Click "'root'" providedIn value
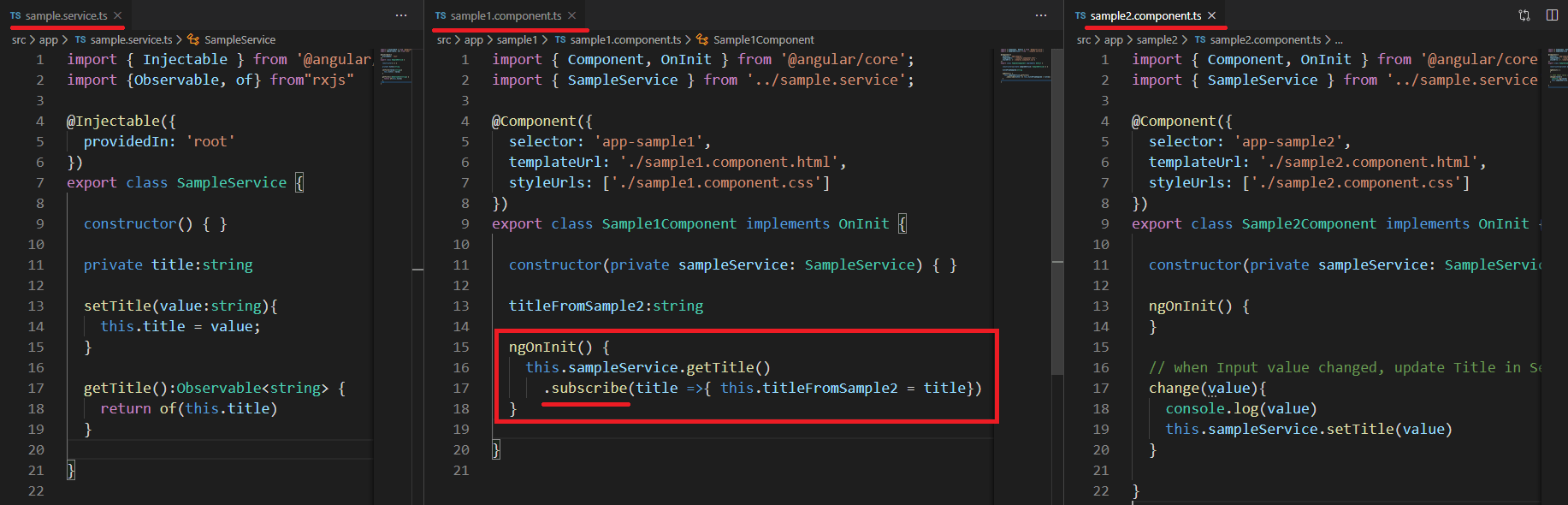Viewport: 1568px width, 505px height. point(210,141)
